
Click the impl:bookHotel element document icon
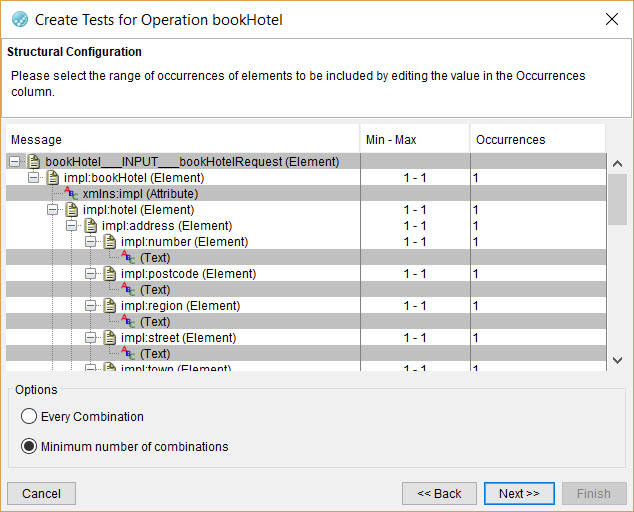click(x=52, y=178)
